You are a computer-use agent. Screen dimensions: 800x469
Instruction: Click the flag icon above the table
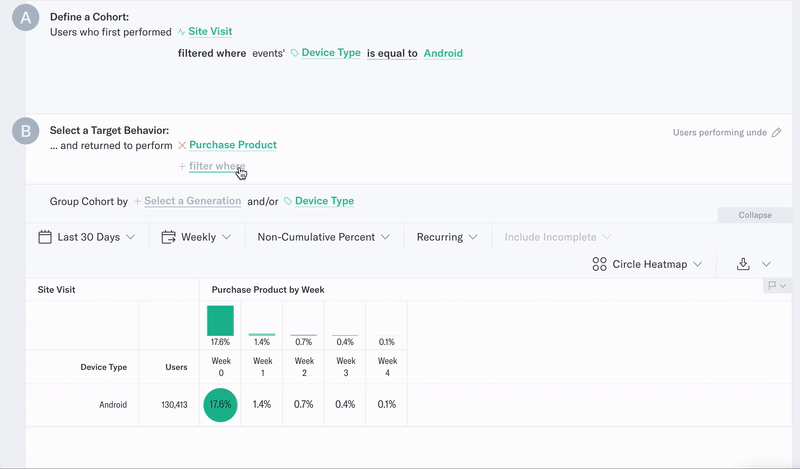[772, 286]
